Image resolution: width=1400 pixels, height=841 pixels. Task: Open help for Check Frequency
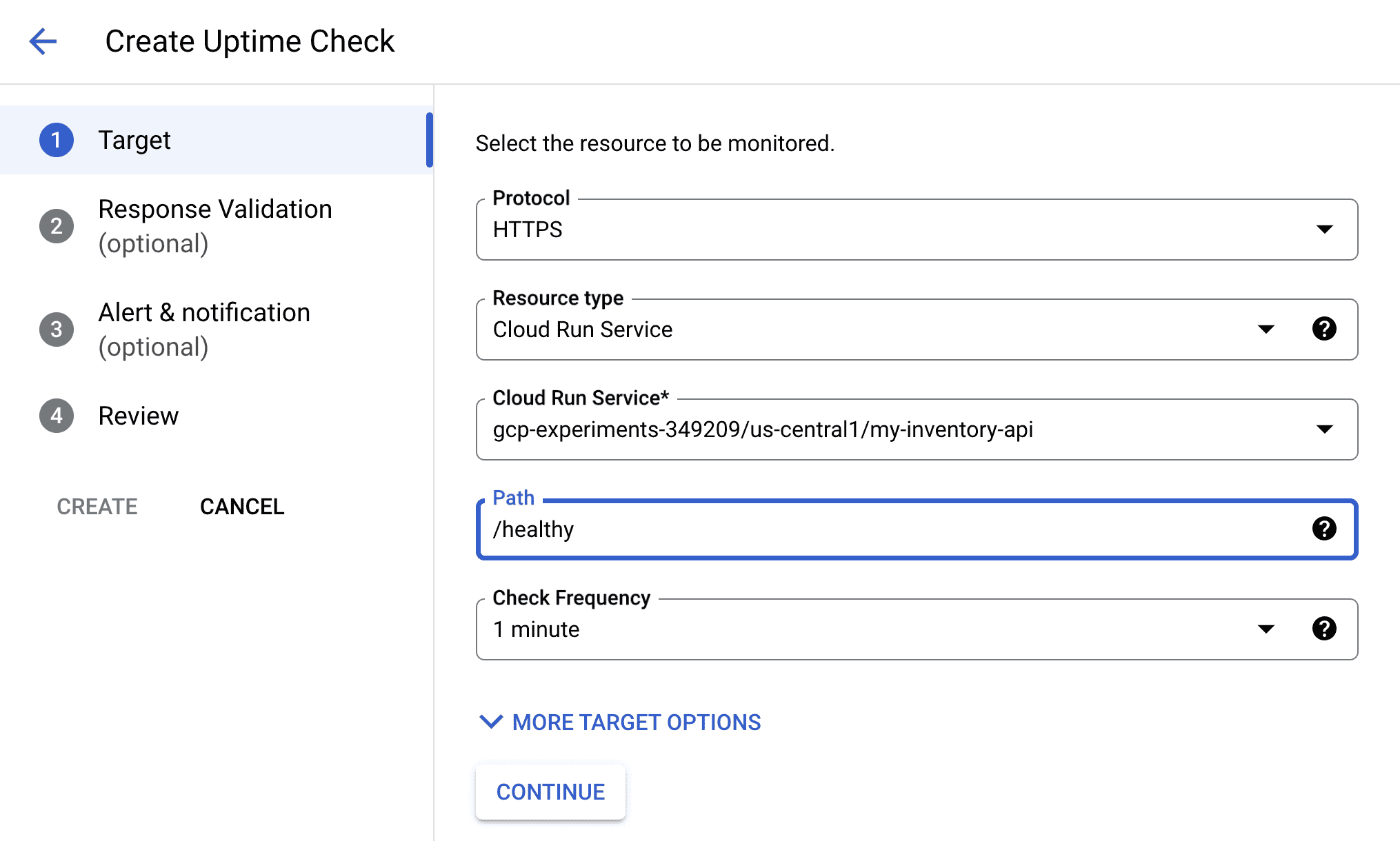click(1324, 628)
